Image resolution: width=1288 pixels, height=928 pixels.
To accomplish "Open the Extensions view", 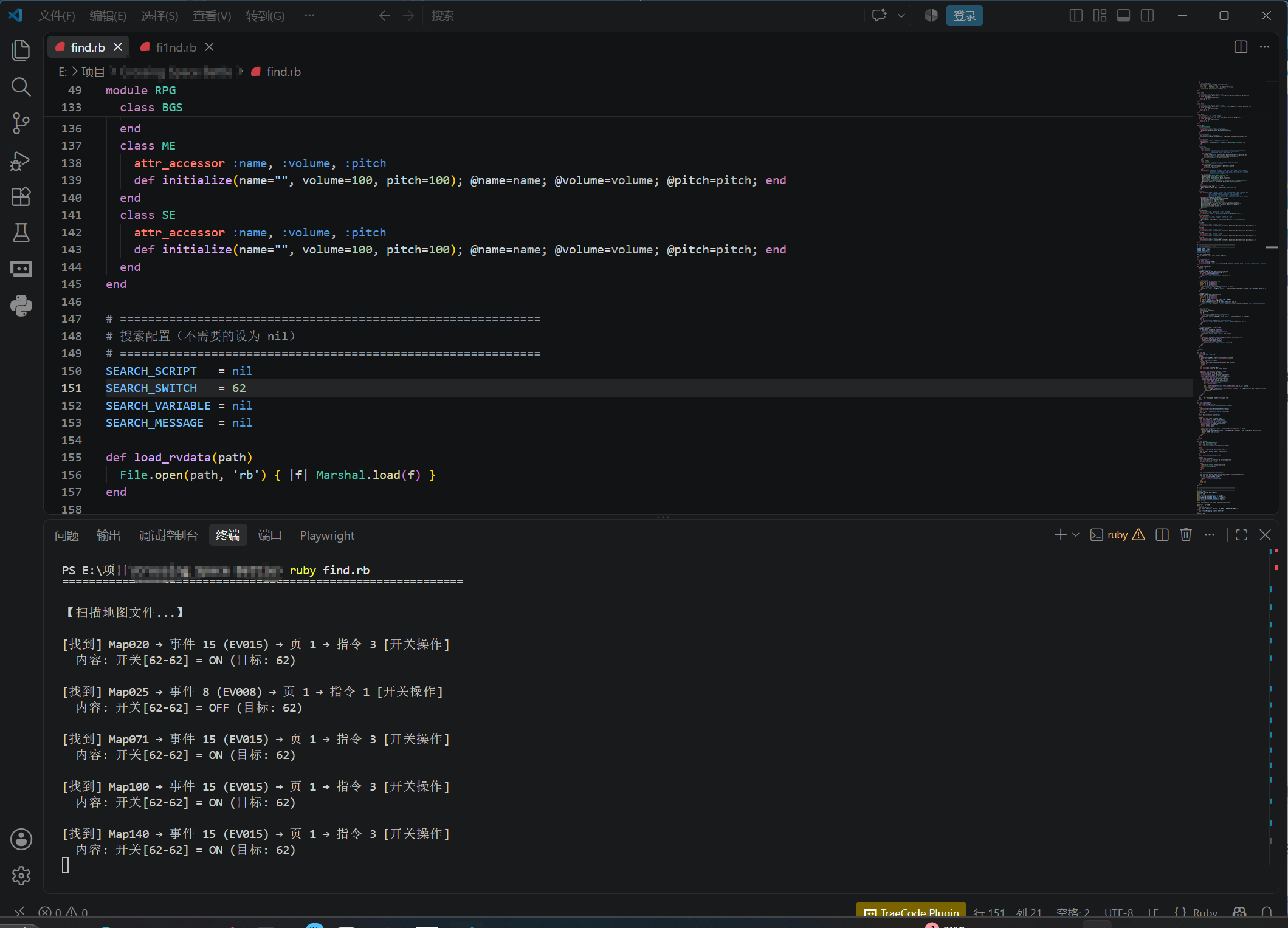I will [21, 196].
